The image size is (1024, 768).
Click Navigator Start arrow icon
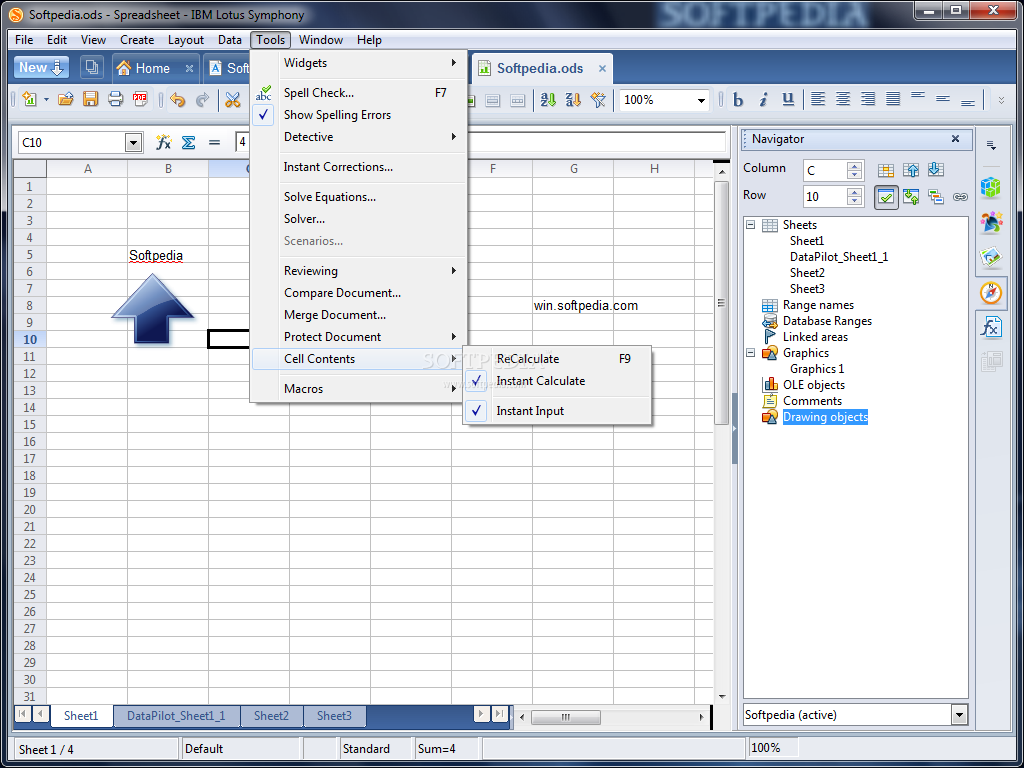point(911,170)
